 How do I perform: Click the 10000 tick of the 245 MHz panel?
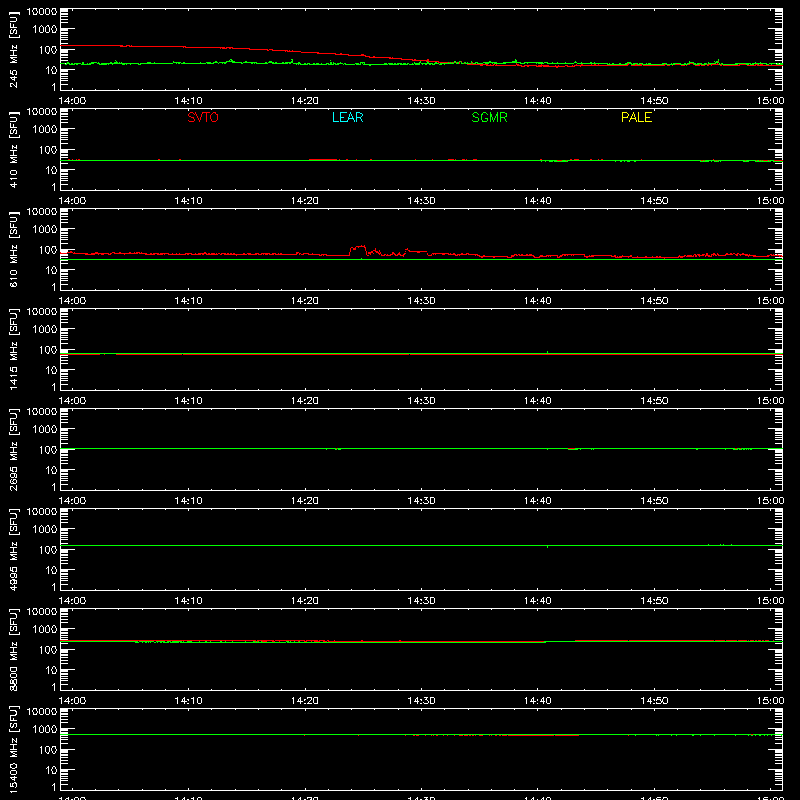(x=42, y=12)
